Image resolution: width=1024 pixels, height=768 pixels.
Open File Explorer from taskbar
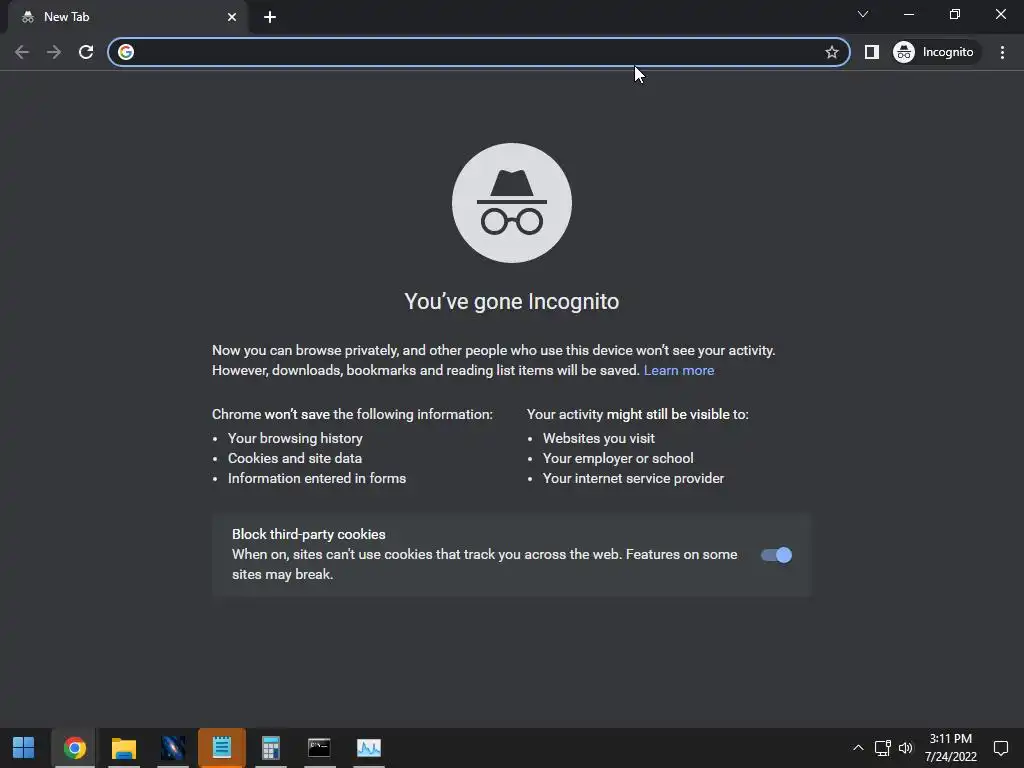point(123,748)
